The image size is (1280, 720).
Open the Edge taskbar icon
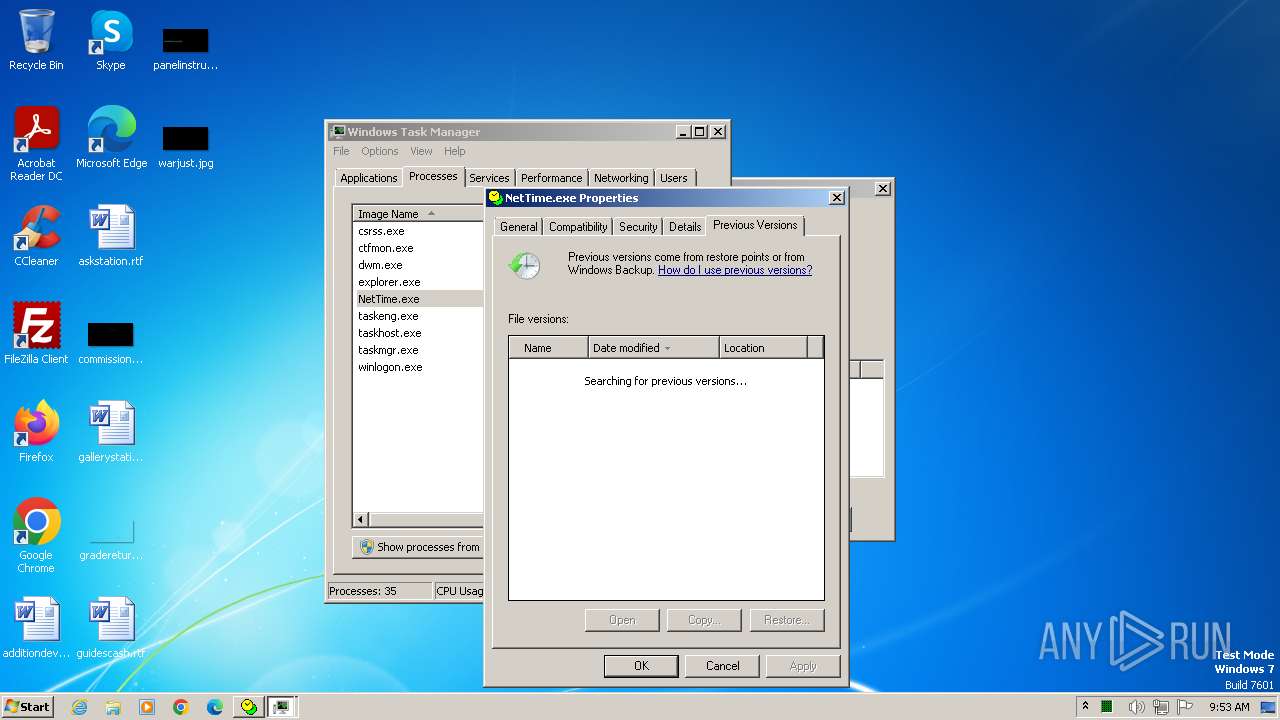[x=215, y=707]
